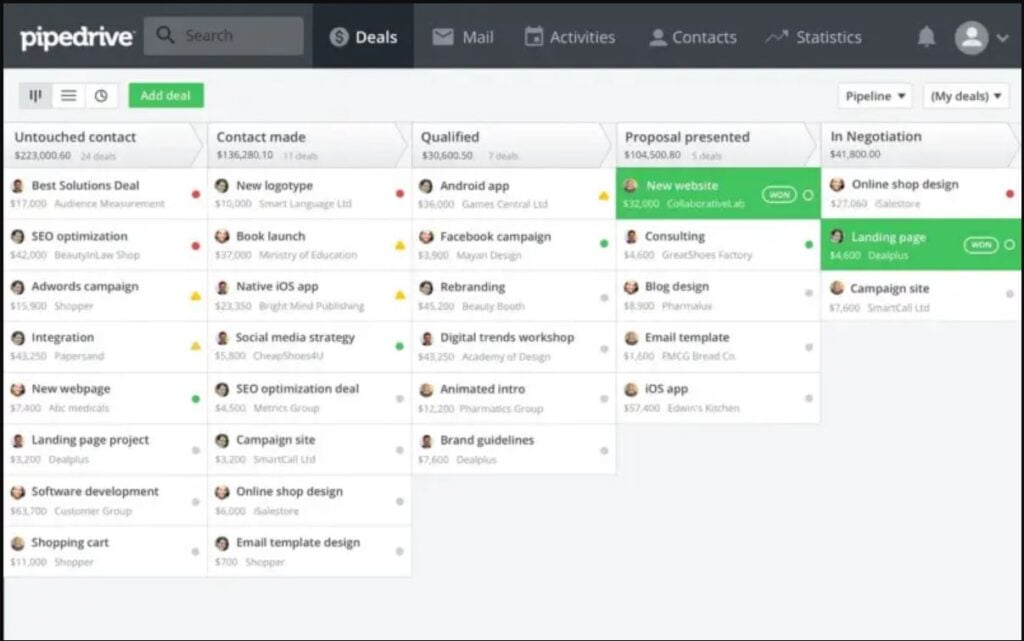Toggle gray activity dot on Animated intro
This screenshot has width=1024, height=641.
[x=604, y=398]
